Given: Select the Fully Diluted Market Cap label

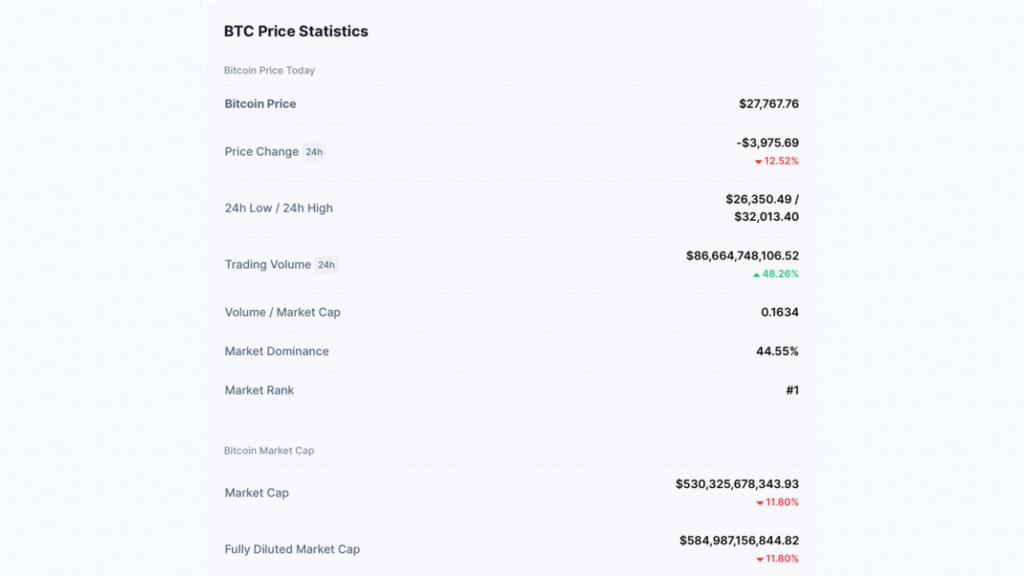Looking at the screenshot, I should coord(292,549).
